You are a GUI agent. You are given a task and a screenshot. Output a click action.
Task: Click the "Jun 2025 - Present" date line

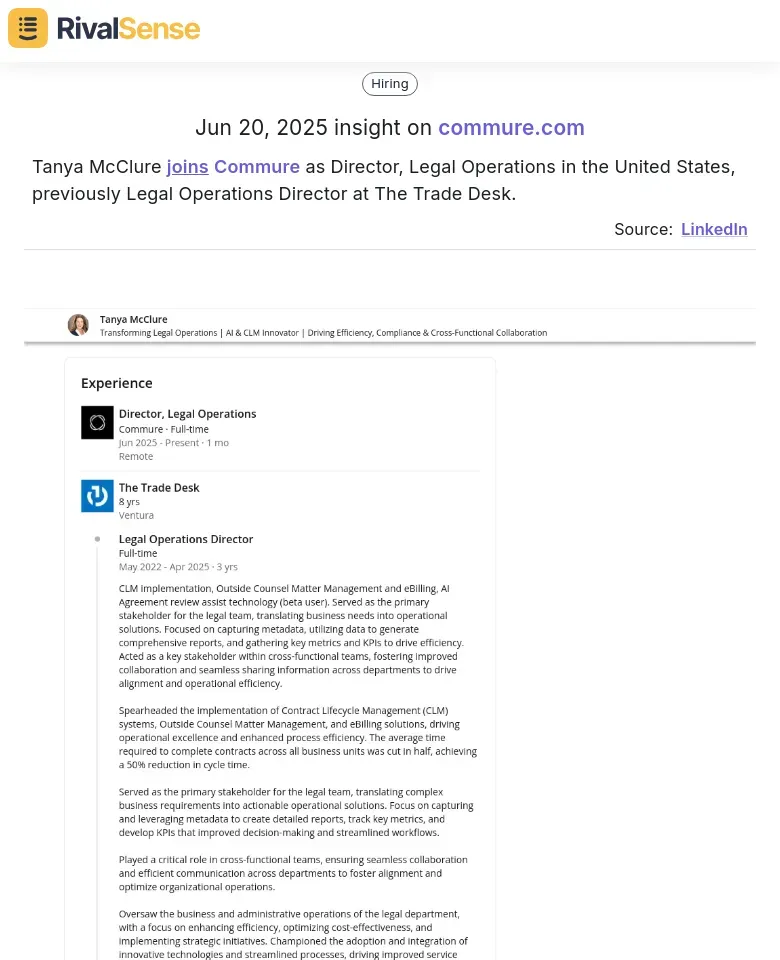pyautogui.click(x=174, y=443)
